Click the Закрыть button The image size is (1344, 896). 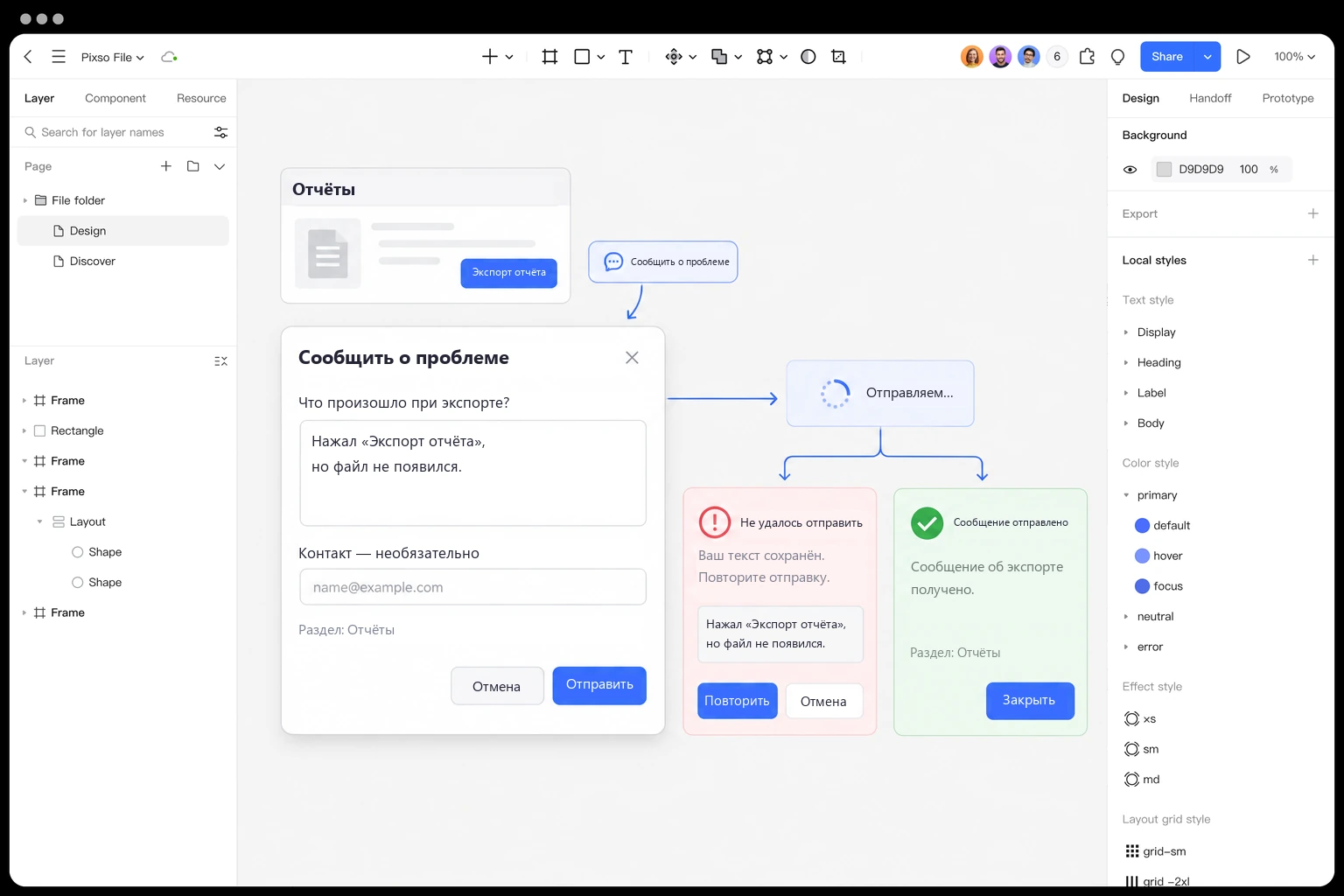point(1030,701)
